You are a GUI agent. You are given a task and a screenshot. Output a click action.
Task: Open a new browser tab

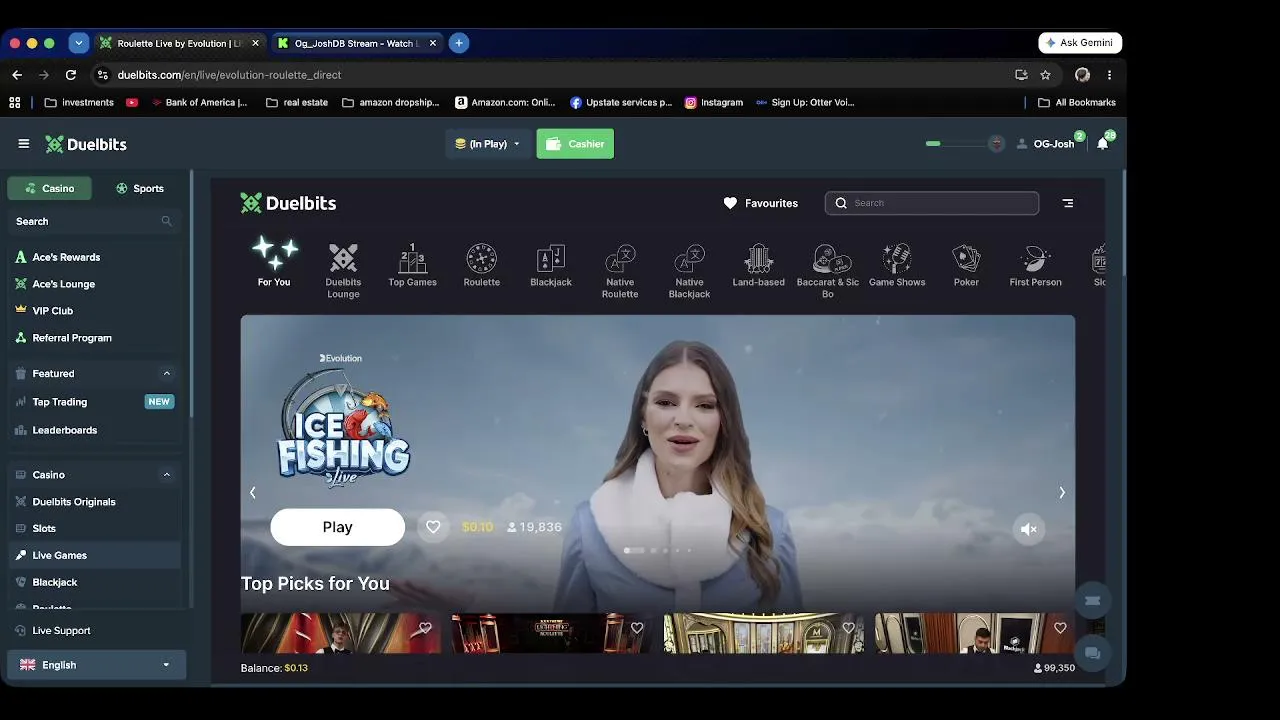pyautogui.click(x=459, y=43)
